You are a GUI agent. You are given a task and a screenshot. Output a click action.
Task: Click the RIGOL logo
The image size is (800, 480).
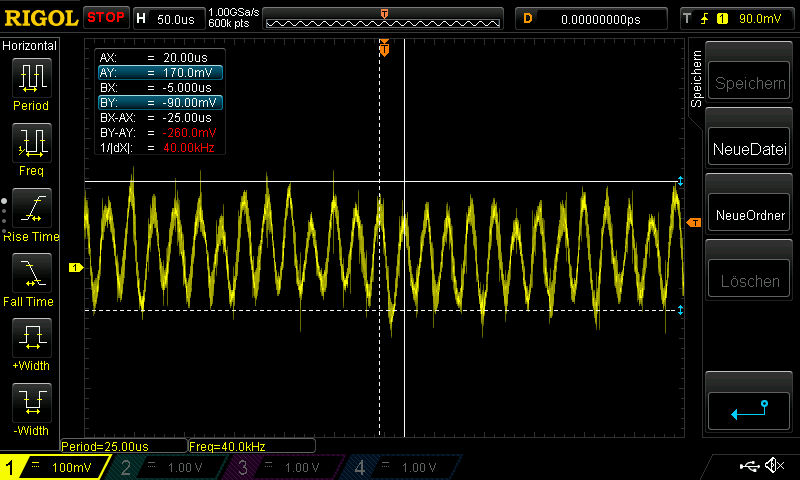pos(41,18)
